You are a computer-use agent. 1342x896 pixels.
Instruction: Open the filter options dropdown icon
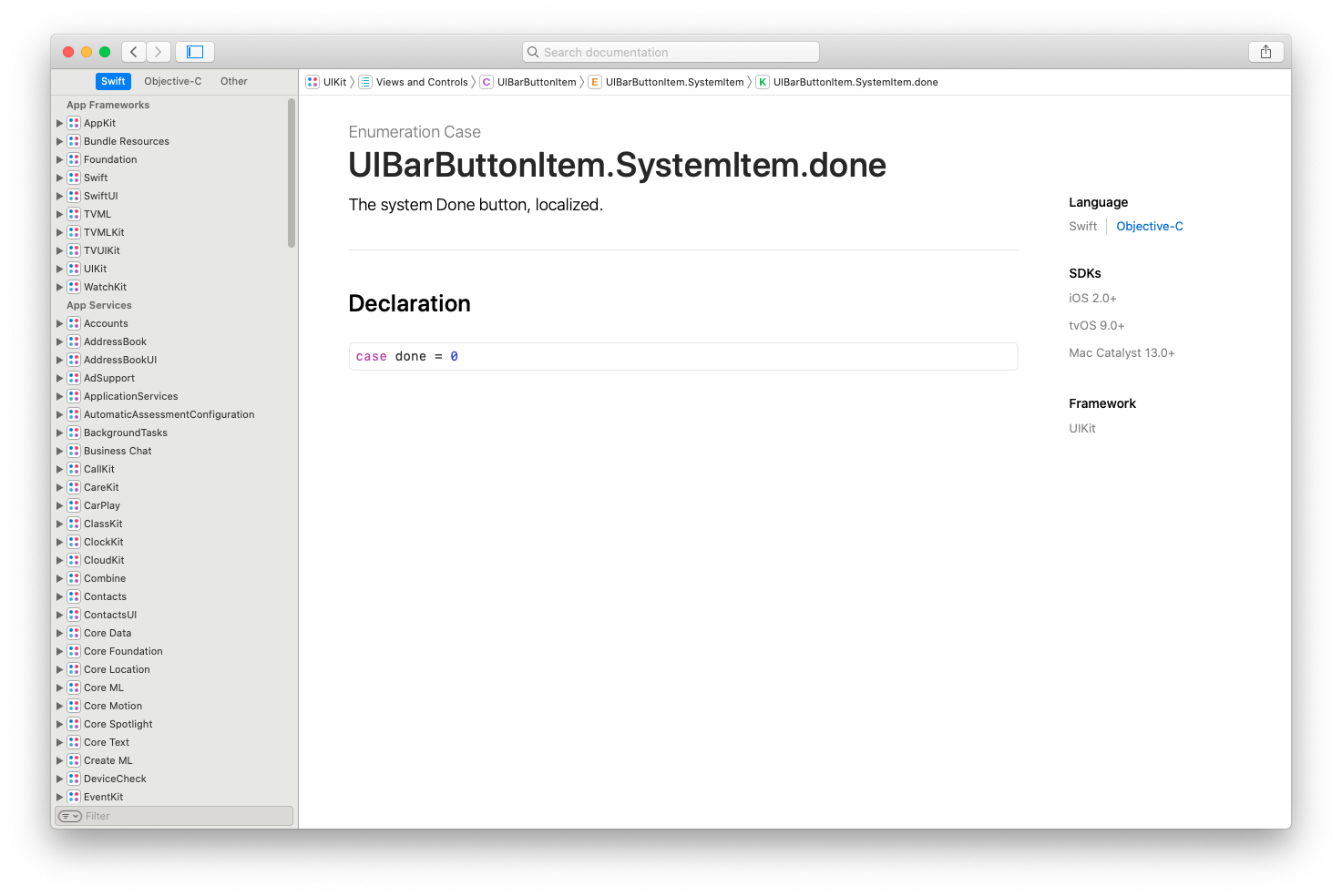(70, 816)
